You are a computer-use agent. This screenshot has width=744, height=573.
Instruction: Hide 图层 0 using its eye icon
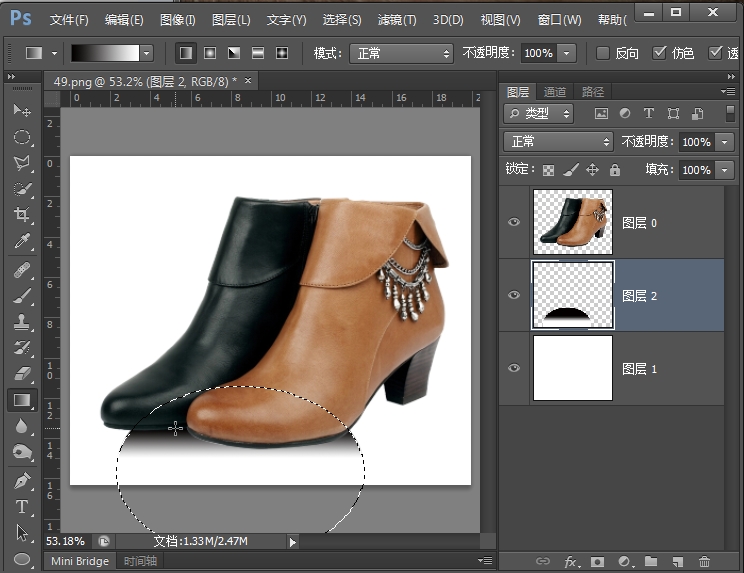tap(514, 222)
